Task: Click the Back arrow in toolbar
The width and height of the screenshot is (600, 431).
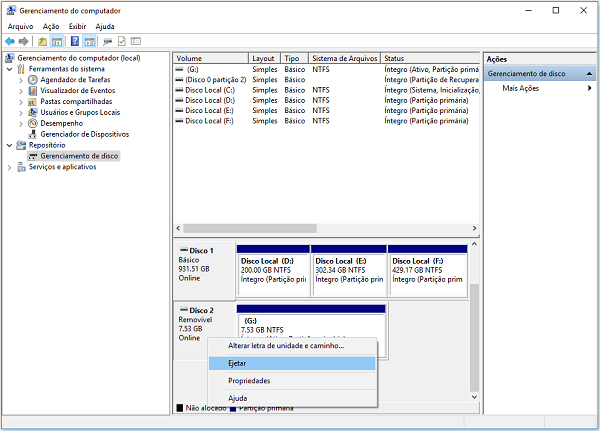Action: coord(9,41)
